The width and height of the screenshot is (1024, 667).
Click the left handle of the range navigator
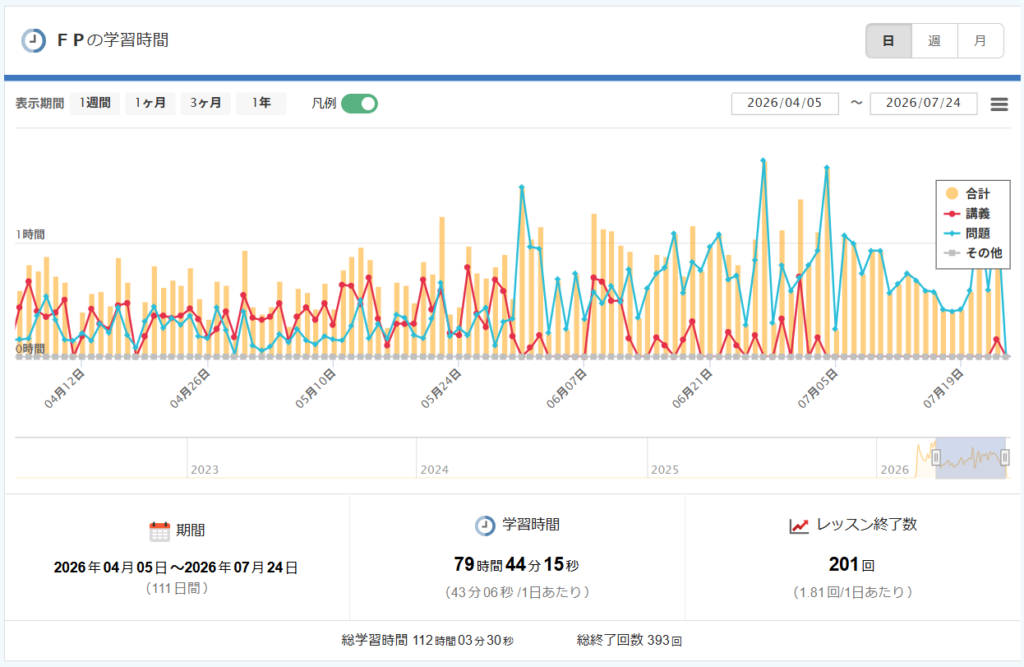coord(936,457)
